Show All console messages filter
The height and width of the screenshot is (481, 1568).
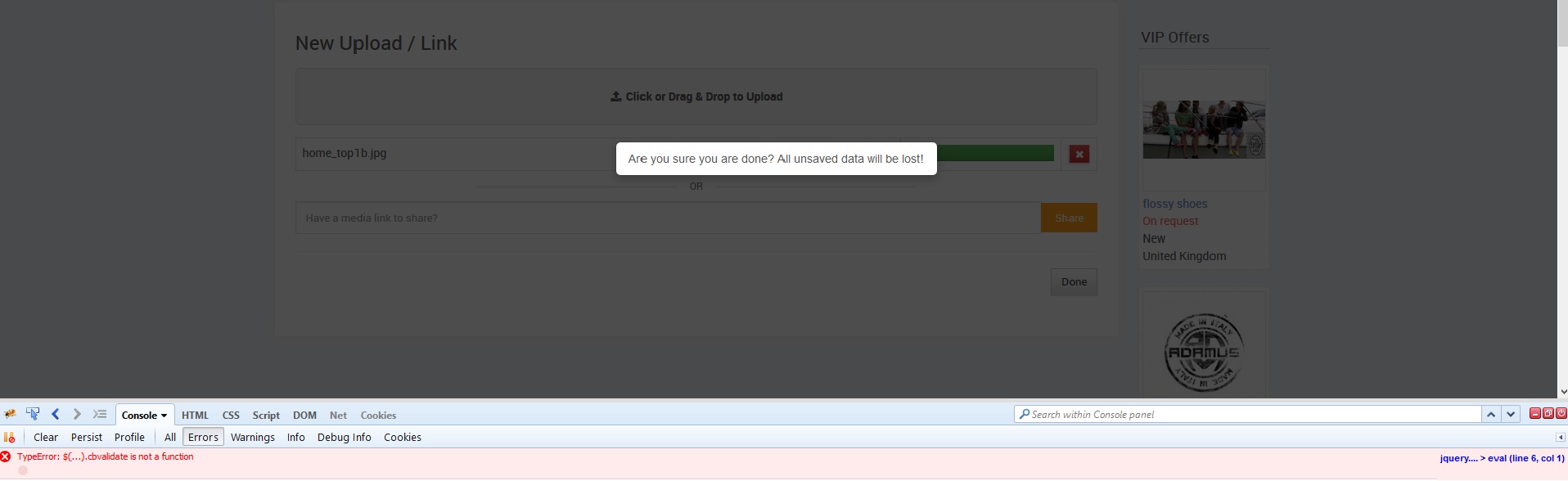170,438
